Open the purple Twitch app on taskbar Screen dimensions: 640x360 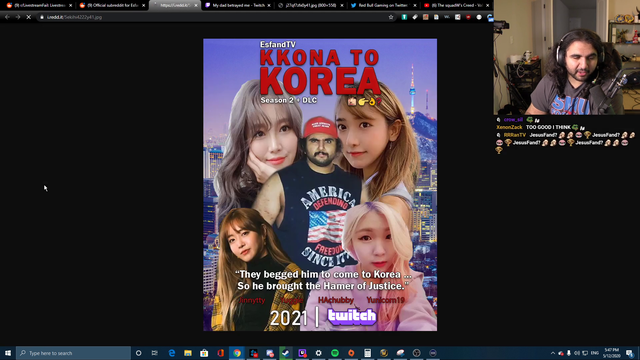(x=302, y=353)
